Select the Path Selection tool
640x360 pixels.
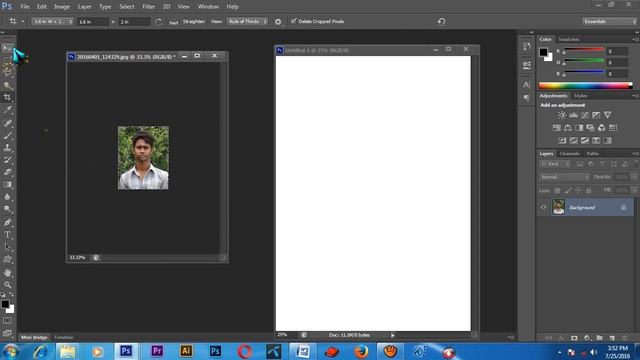(7, 247)
